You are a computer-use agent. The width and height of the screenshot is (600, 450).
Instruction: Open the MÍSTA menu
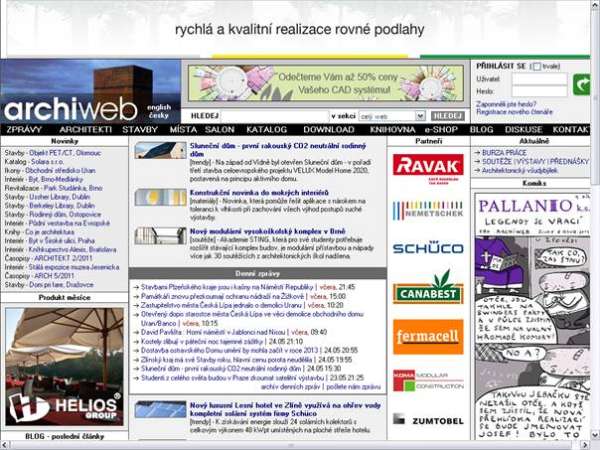click(183, 130)
